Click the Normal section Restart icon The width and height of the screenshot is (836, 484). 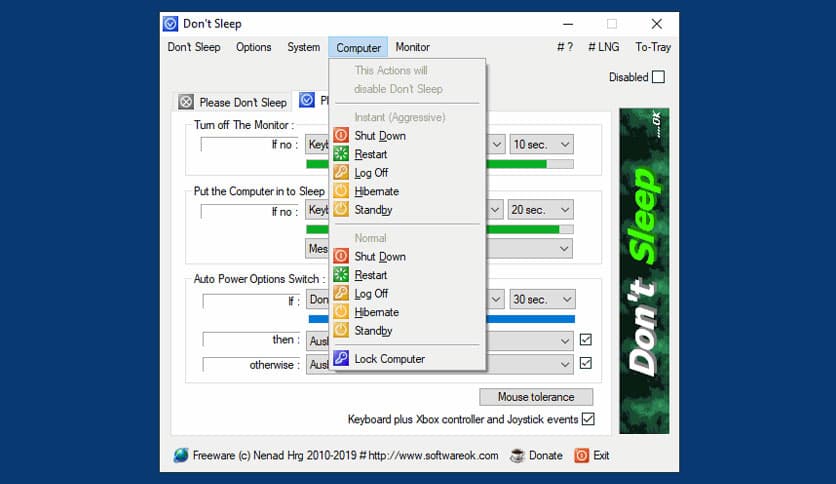(341, 275)
